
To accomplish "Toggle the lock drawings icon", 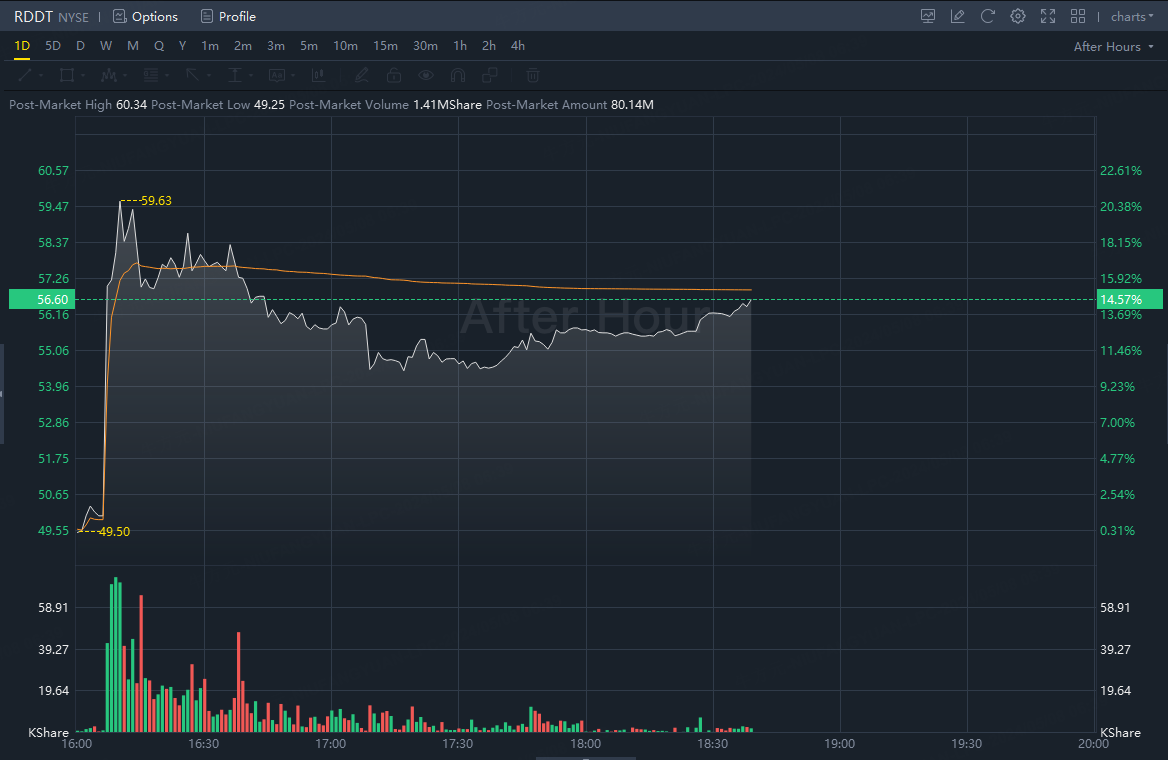I will pyautogui.click(x=394, y=75).
